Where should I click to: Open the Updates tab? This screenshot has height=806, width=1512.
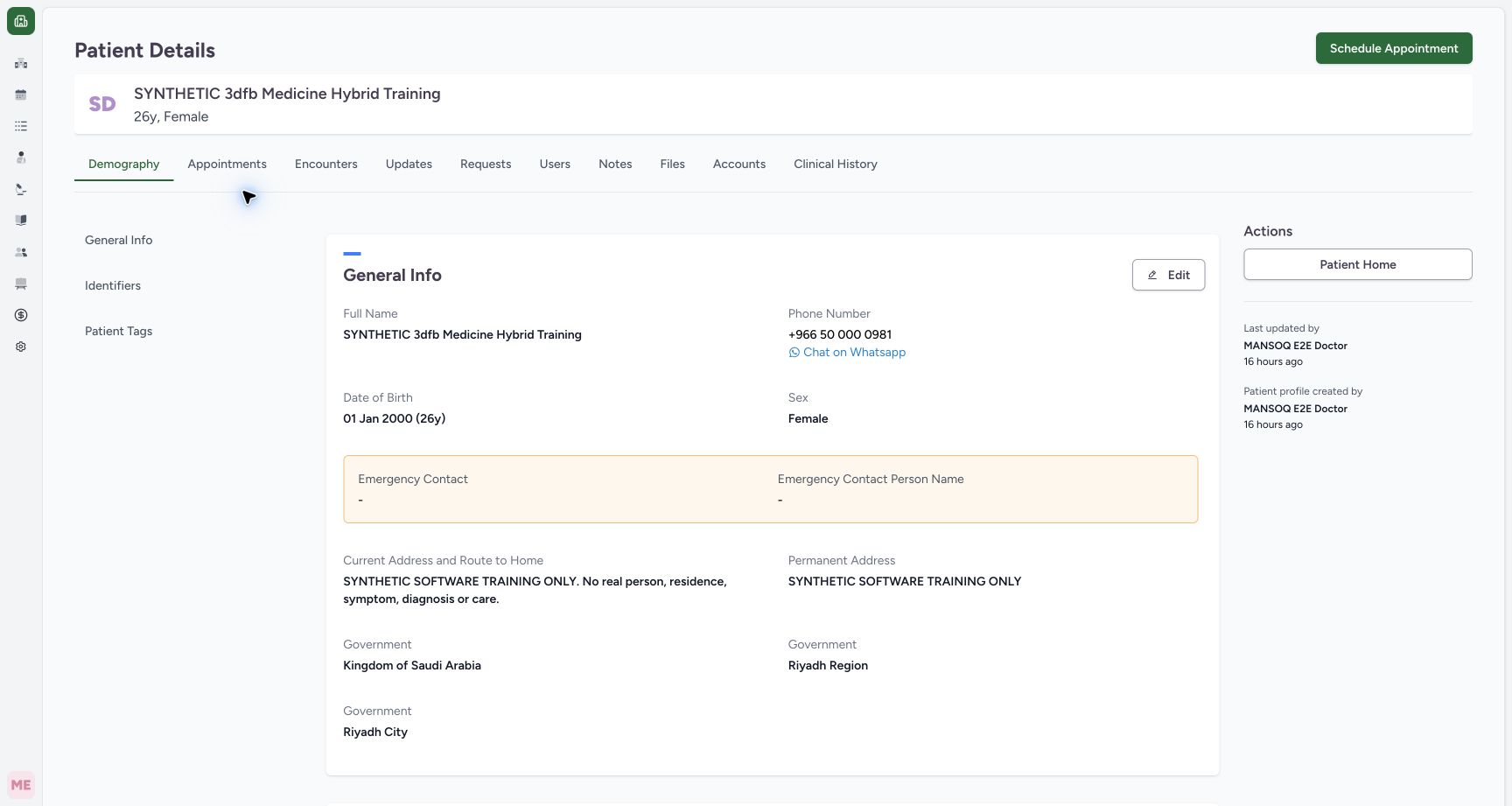pyautogui.click(x=409, y=164)
